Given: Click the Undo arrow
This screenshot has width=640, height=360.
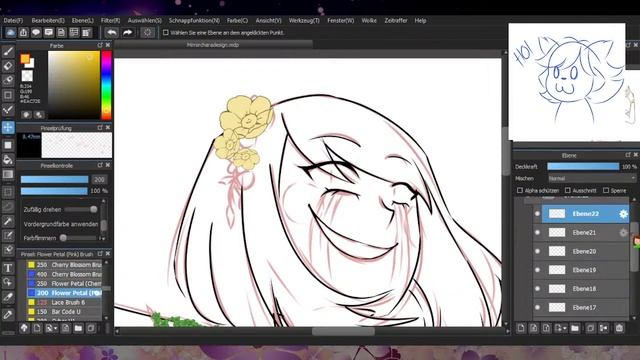Looking at the screenshot, I should click(x=111, y=33).
